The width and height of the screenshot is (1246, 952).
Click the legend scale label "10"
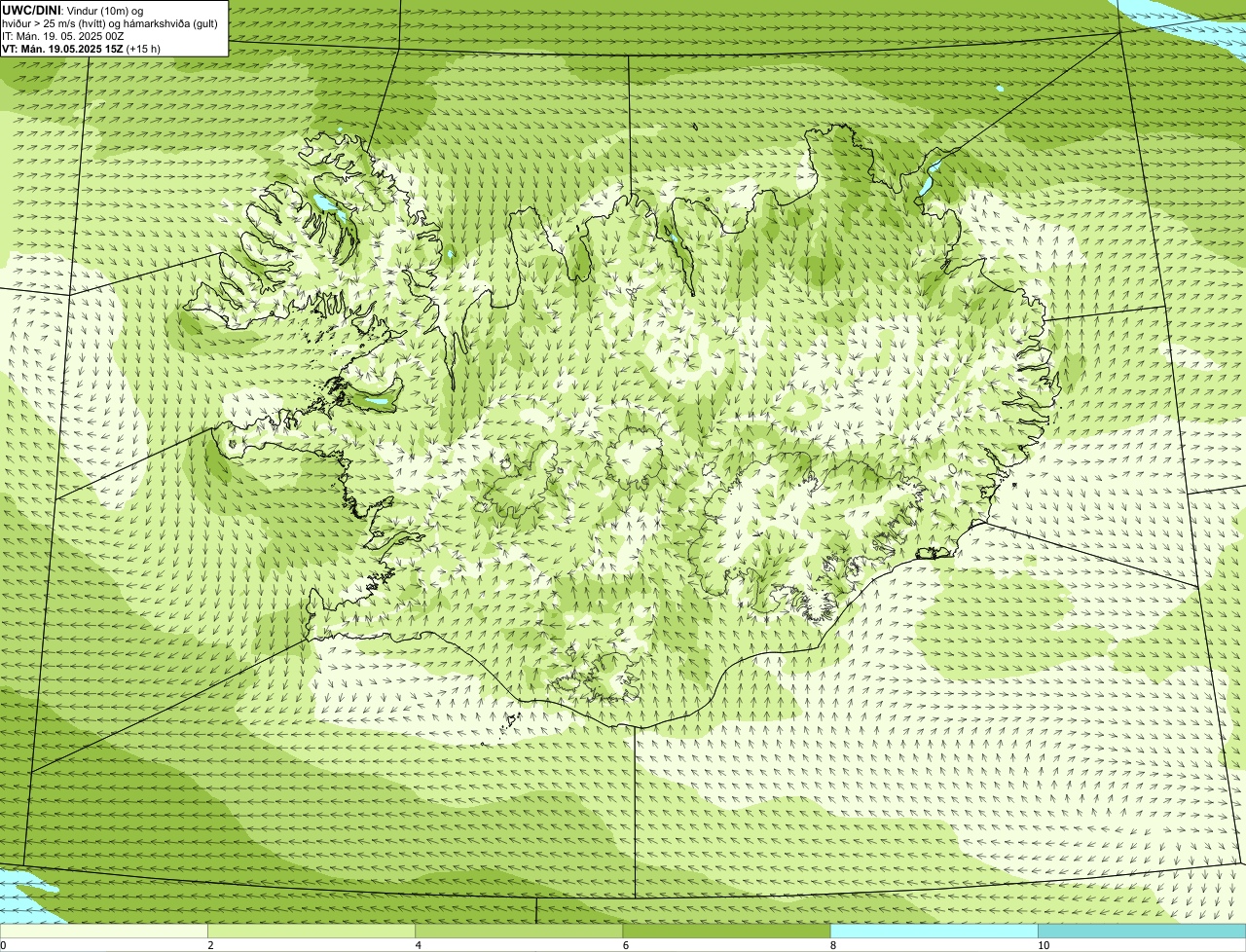click(x=1044, y=945)
